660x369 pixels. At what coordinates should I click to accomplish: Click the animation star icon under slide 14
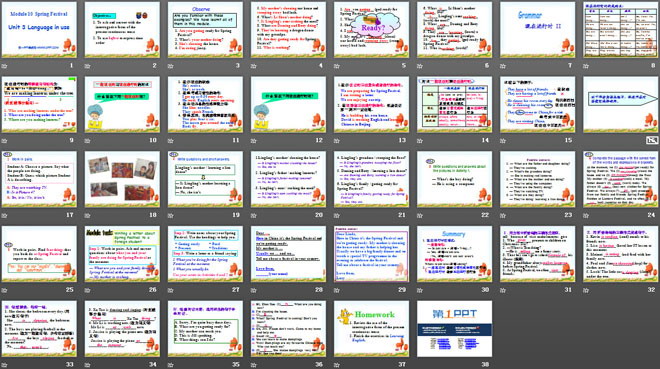tap(420, 141)
